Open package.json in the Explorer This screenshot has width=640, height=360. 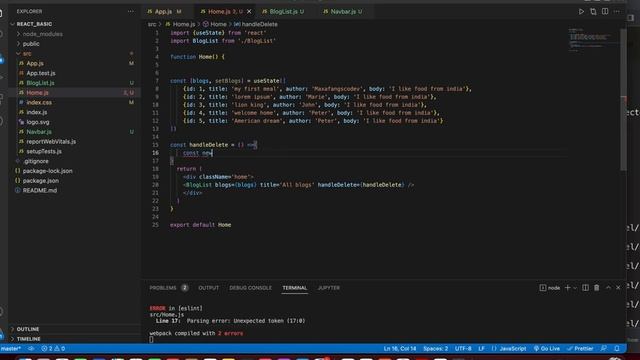click(x=40, y=181)
